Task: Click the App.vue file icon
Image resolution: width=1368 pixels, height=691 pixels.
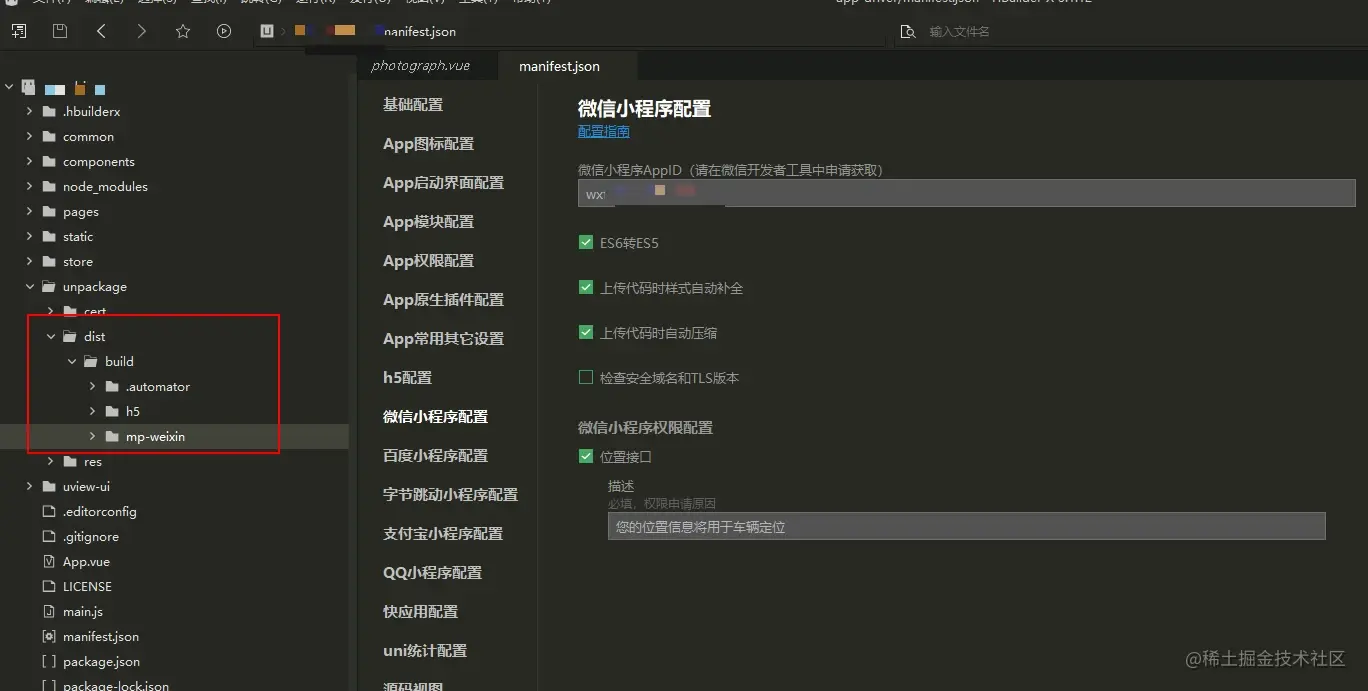Action: [x=49, y=561]
